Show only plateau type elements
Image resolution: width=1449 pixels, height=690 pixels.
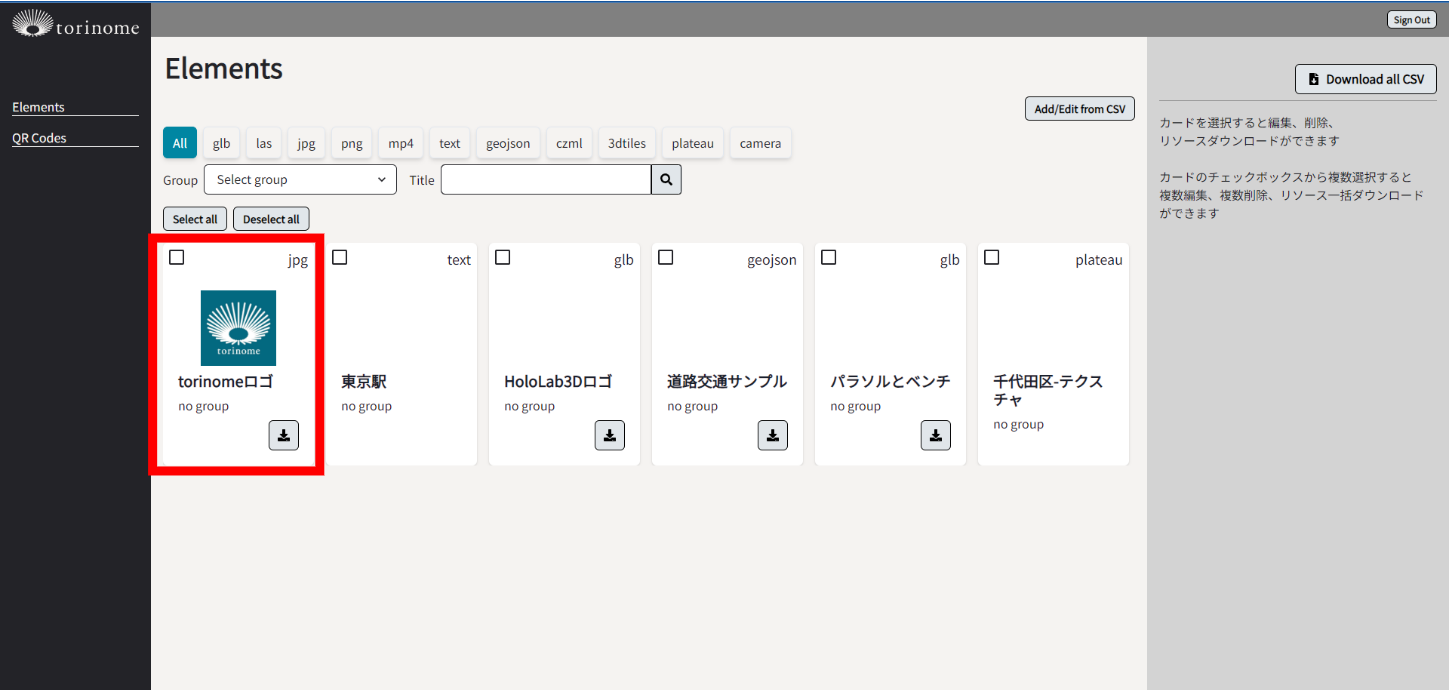coord(692,143)
